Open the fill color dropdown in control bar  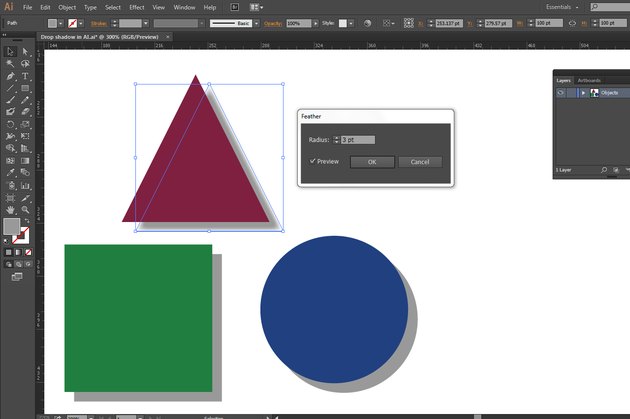tap(61, 23)
